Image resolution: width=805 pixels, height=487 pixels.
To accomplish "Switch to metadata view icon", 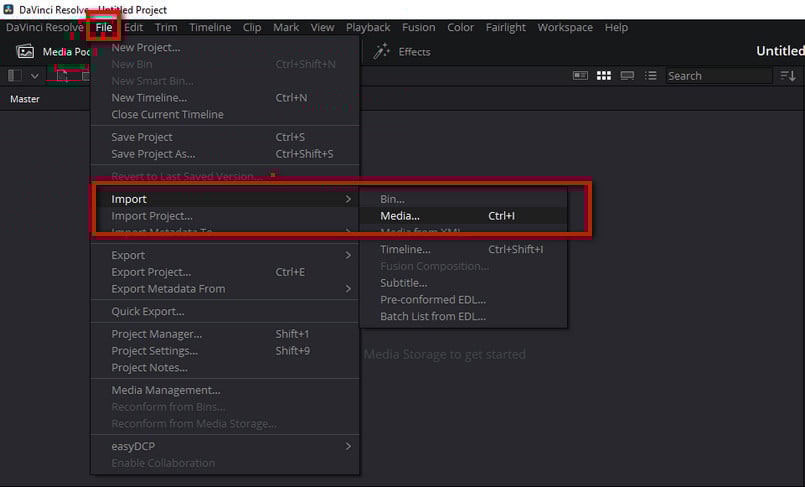I will point(580,76).
